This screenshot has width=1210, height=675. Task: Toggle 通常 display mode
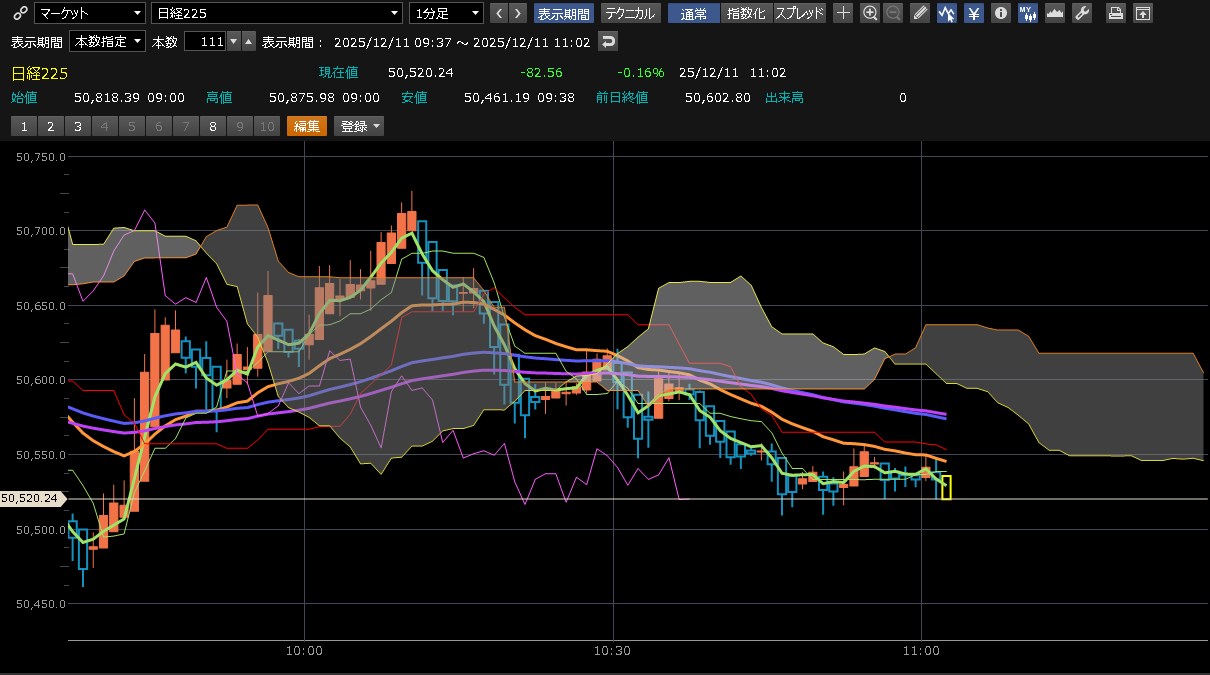(x=693, y=13)
